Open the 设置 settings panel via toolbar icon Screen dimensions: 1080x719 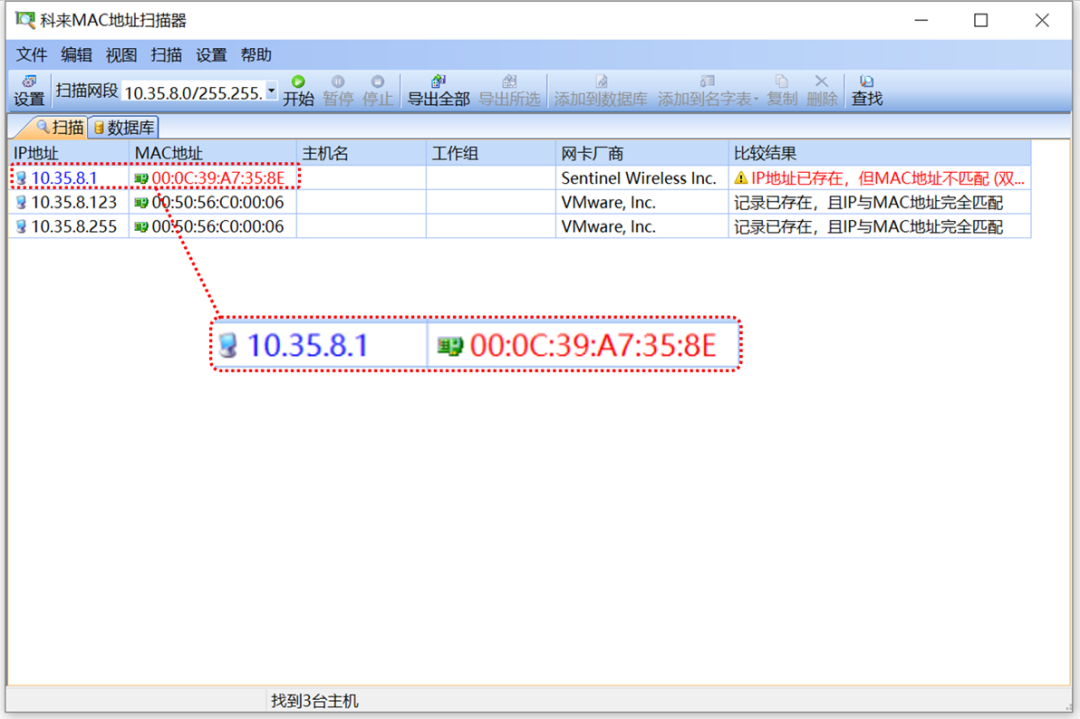point(29,90)
